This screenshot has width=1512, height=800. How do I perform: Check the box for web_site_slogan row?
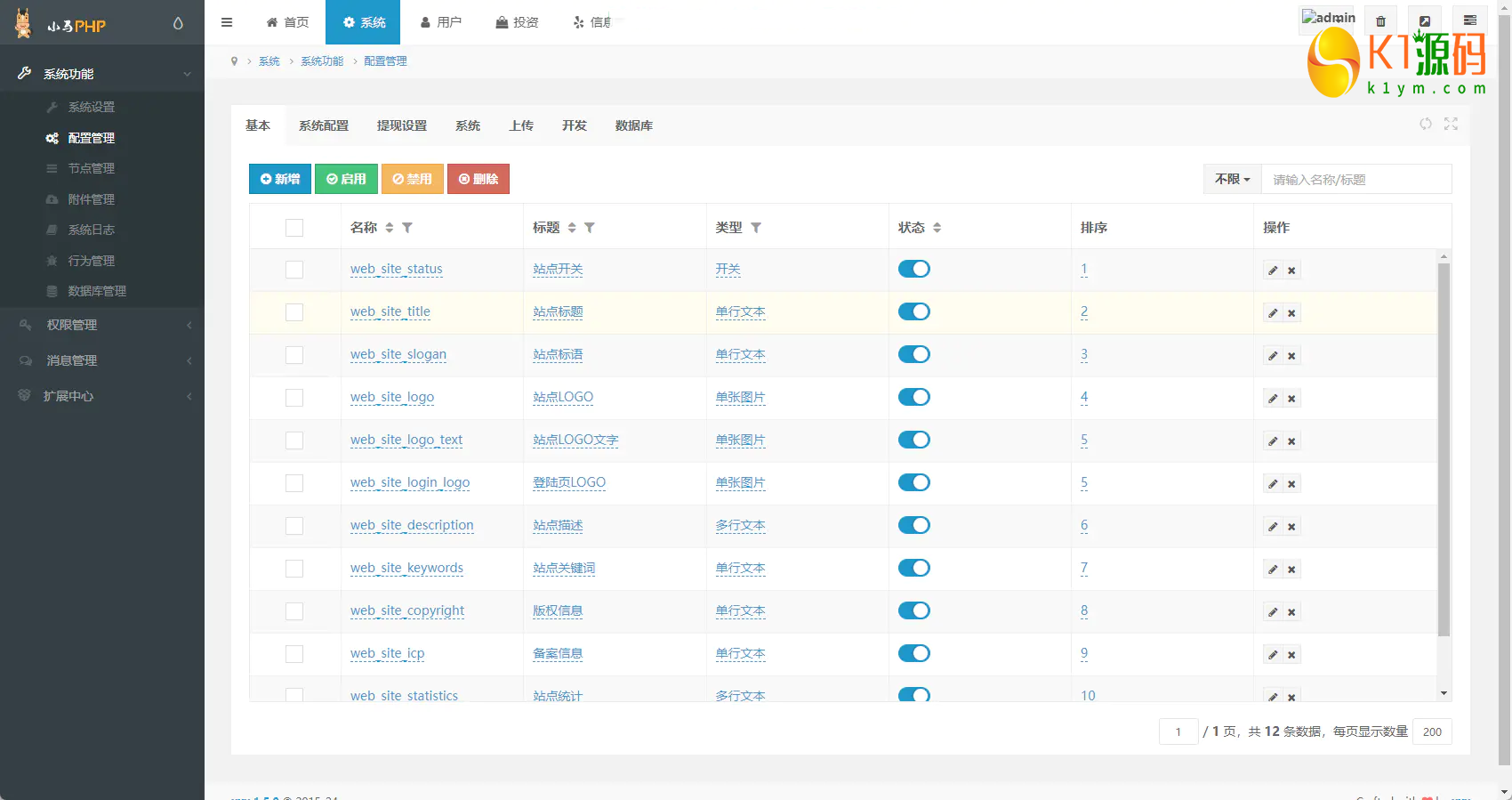click(x=294, y=355)
